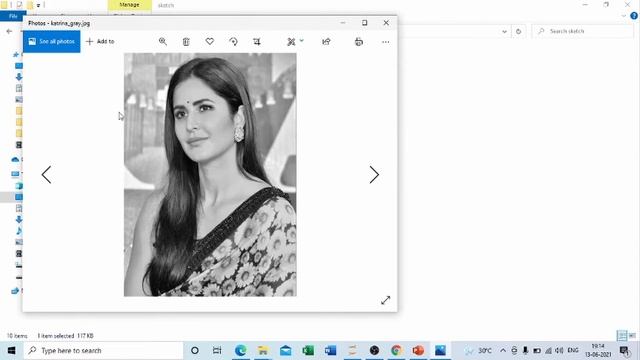Image resolution: width=640 pixels, height=360 pixels.
Task: Switch Explorer to large icons view
Action: pos(632,336)
